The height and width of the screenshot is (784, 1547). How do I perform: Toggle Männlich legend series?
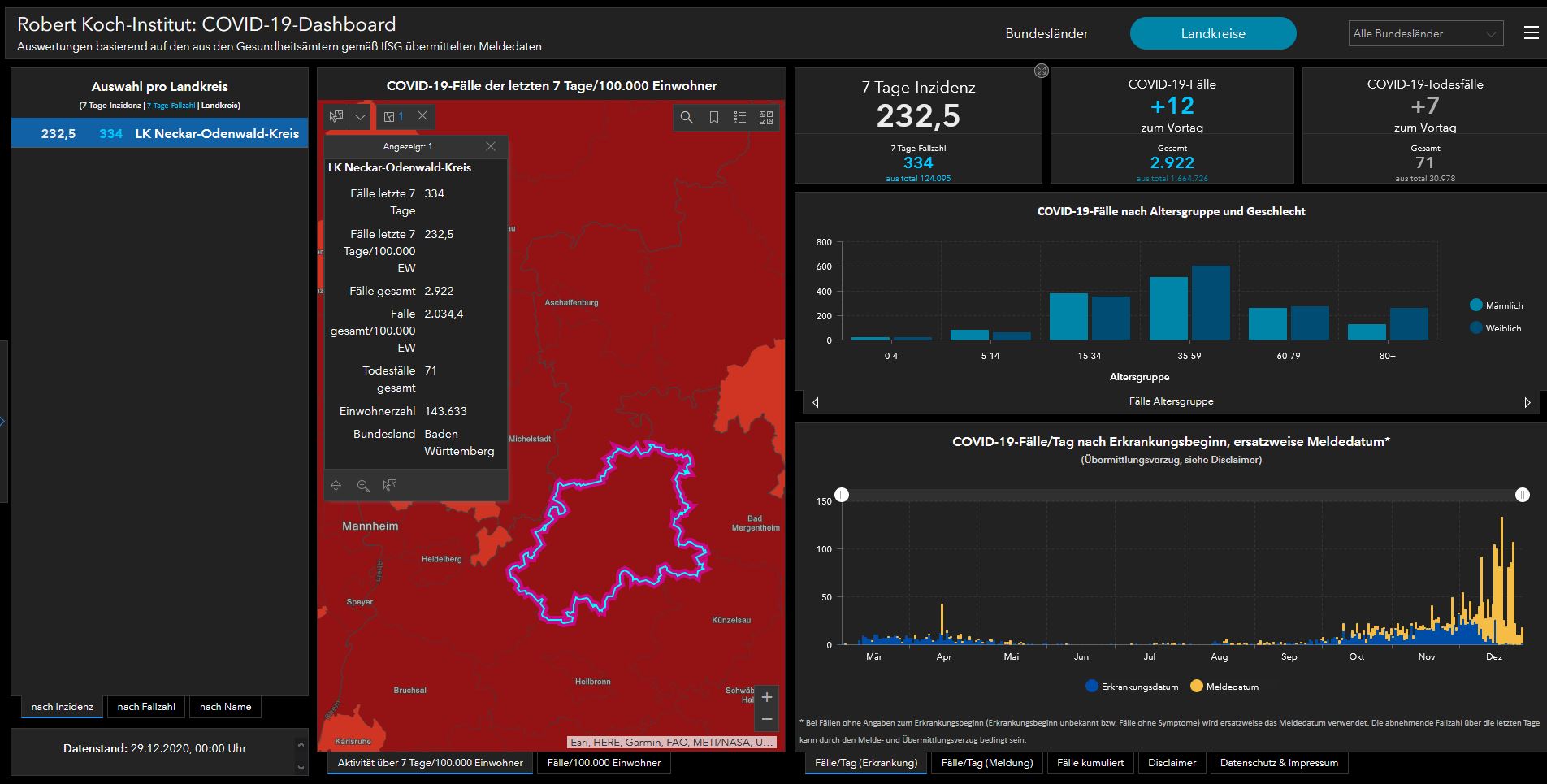tap(1496, 305)
